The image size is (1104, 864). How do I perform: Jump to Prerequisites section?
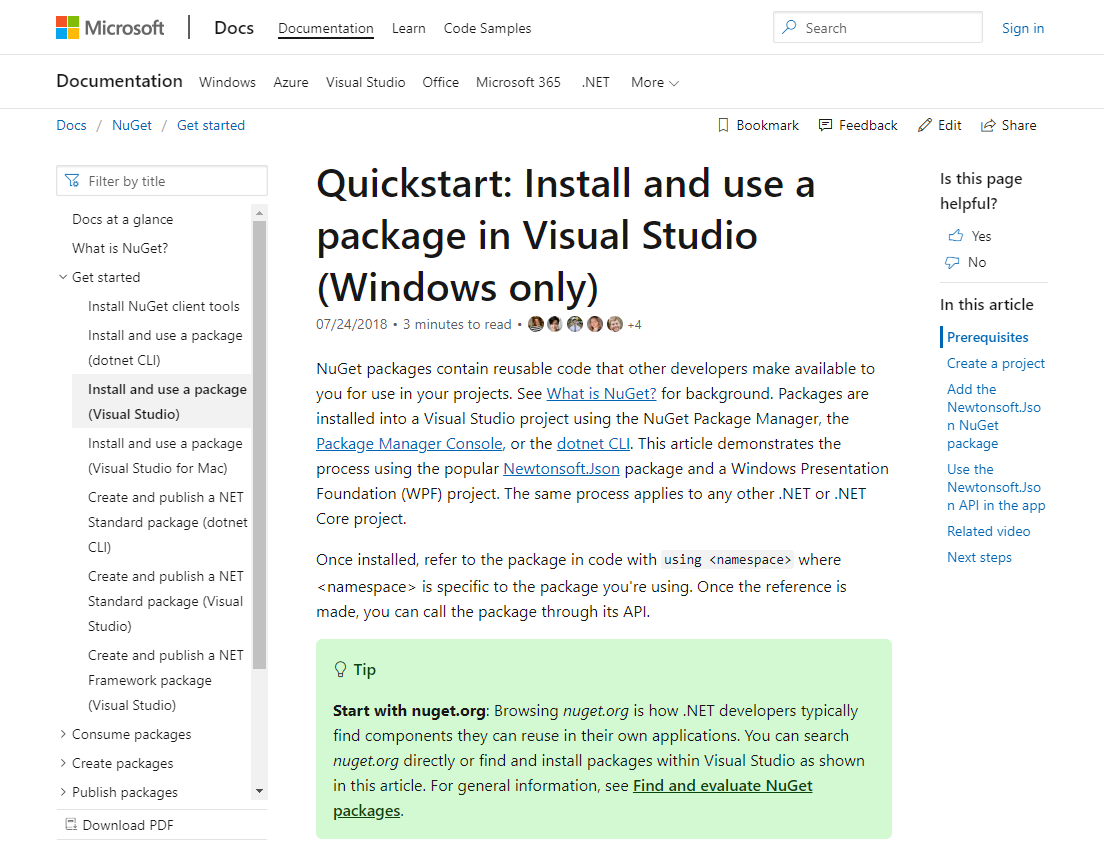point(987,337)
